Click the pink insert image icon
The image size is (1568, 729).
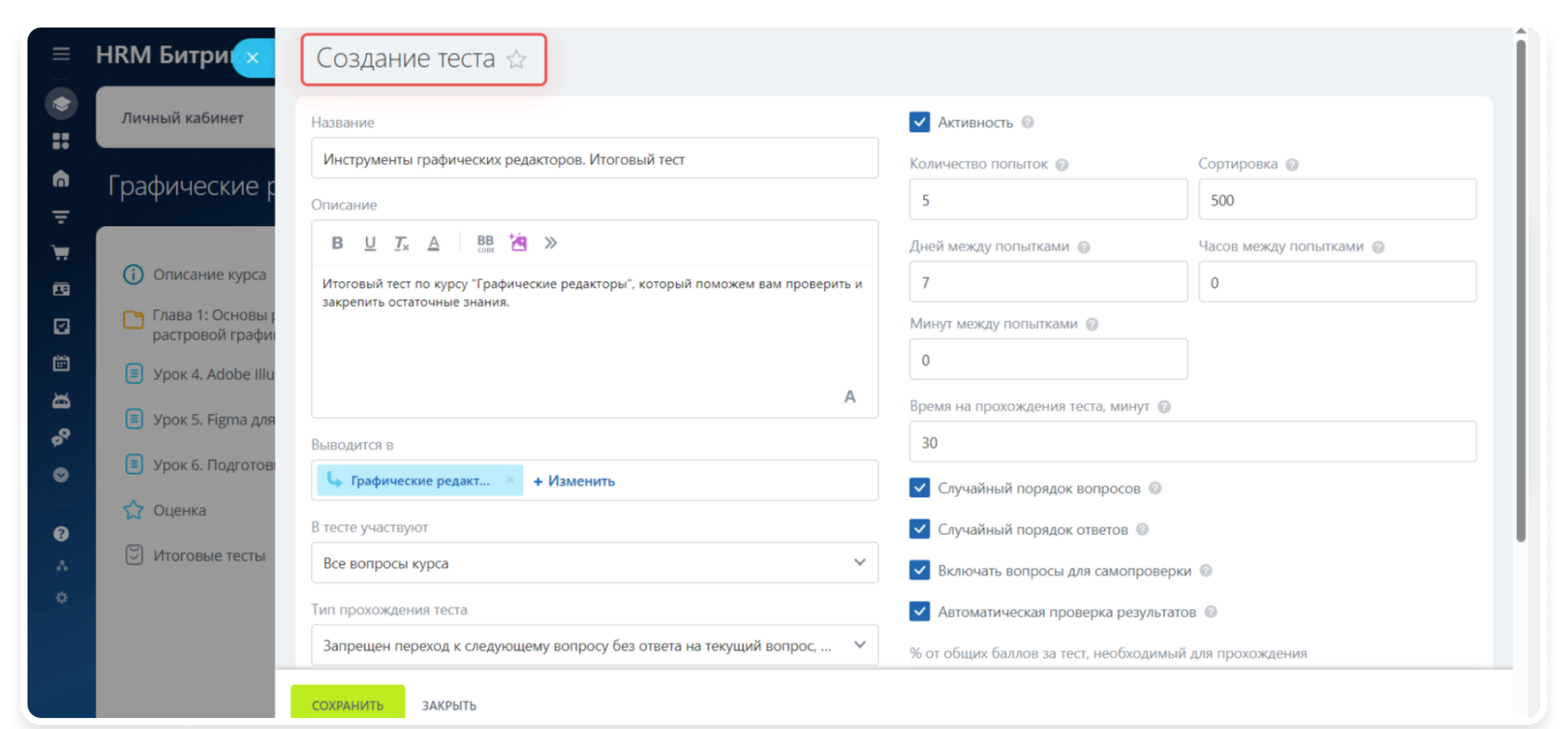518,242
